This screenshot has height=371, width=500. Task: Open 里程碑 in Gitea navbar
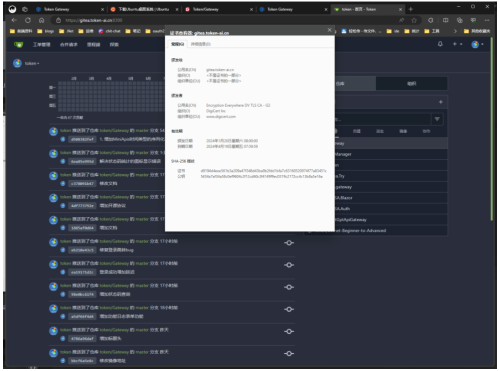pos(93,45)
